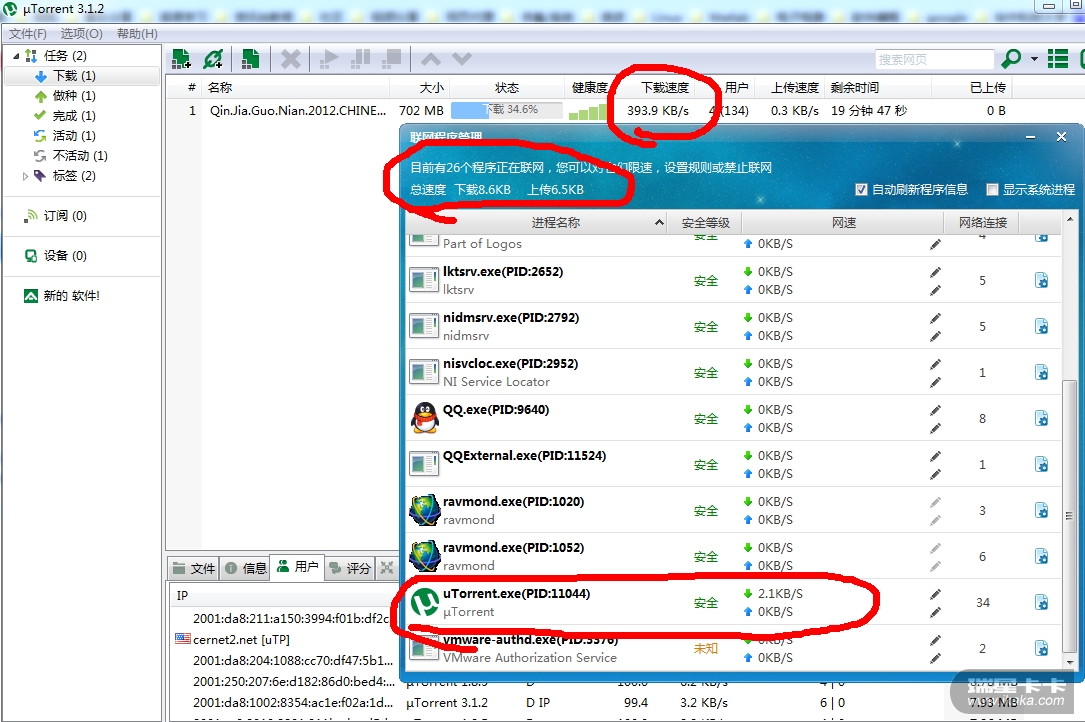Open the 选项(O) menu
The width and height of the screenshot is (1085, 722).
(81, 34)
